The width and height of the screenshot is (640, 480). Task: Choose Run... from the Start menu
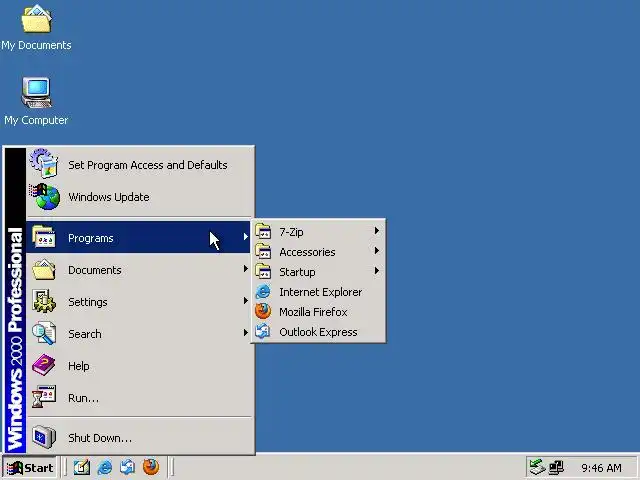[x=139, y=398]
